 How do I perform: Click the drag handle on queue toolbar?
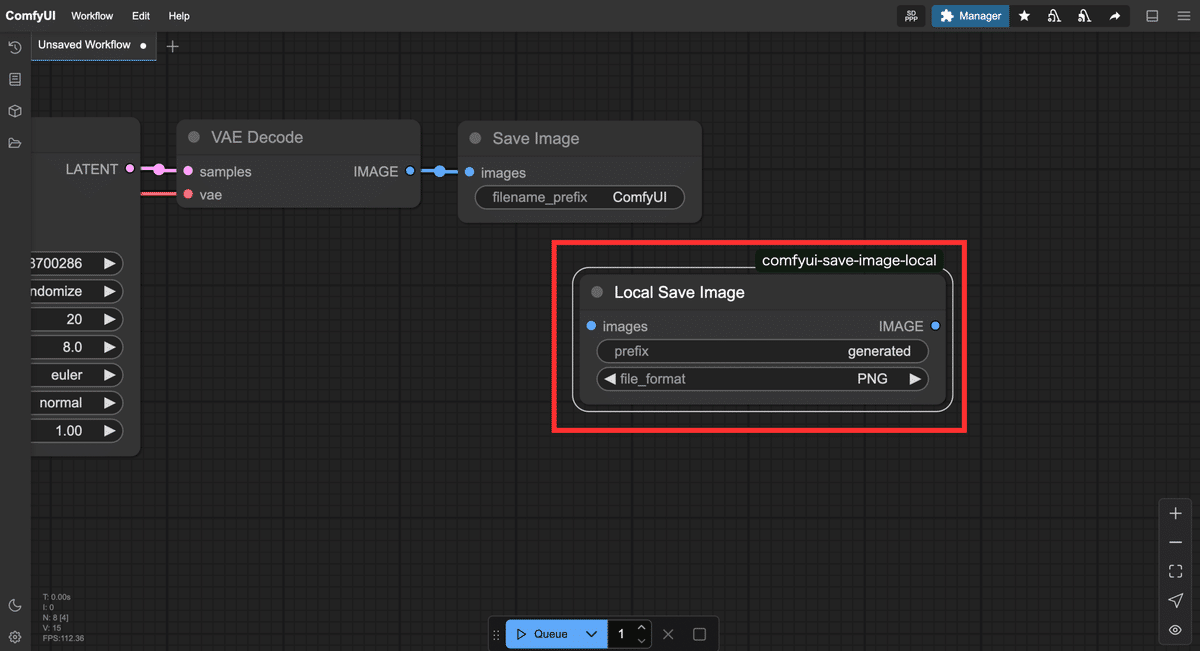(496, 634)
